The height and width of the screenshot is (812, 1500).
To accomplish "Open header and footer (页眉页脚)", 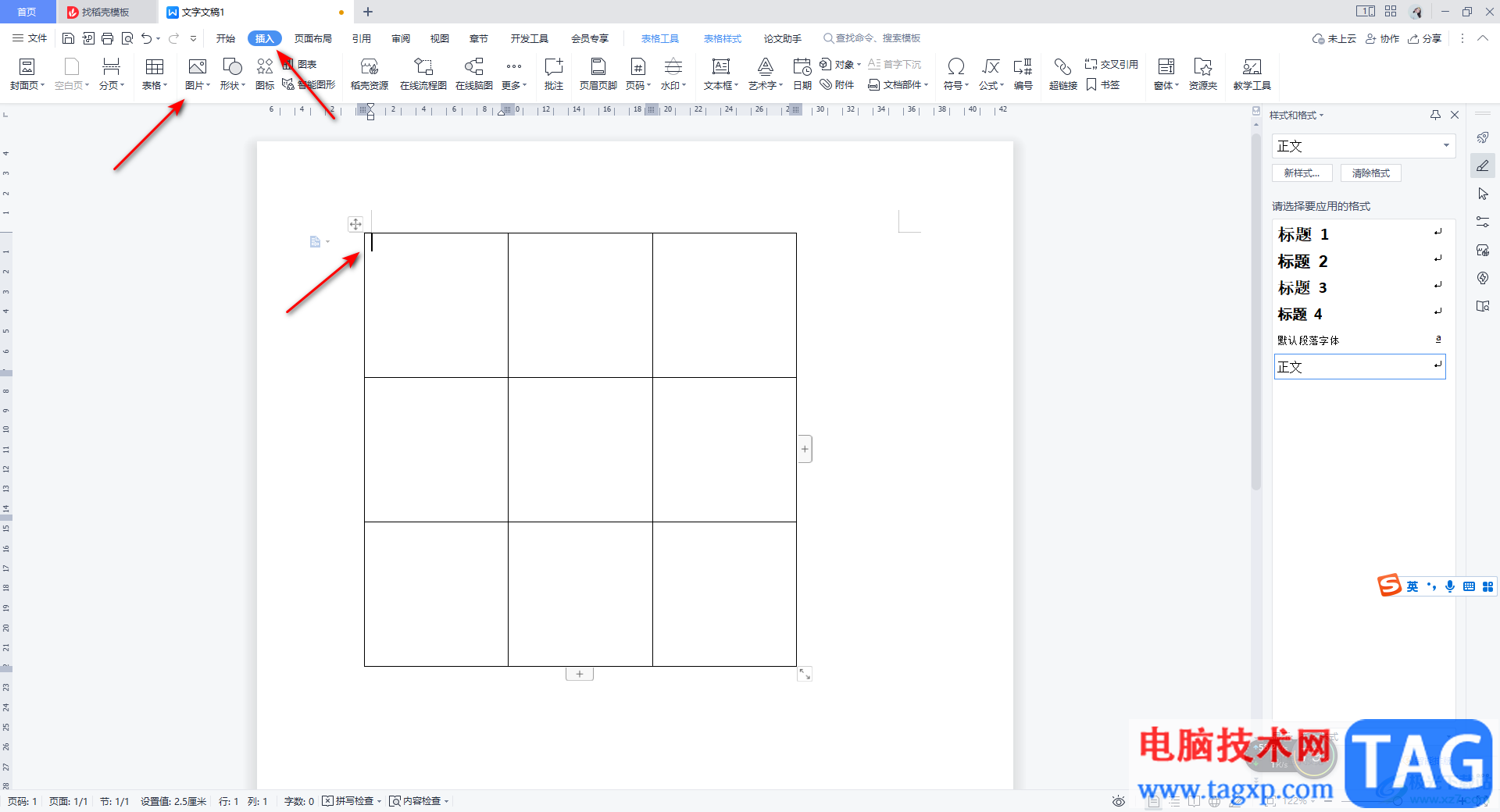I will click(598, 74).
